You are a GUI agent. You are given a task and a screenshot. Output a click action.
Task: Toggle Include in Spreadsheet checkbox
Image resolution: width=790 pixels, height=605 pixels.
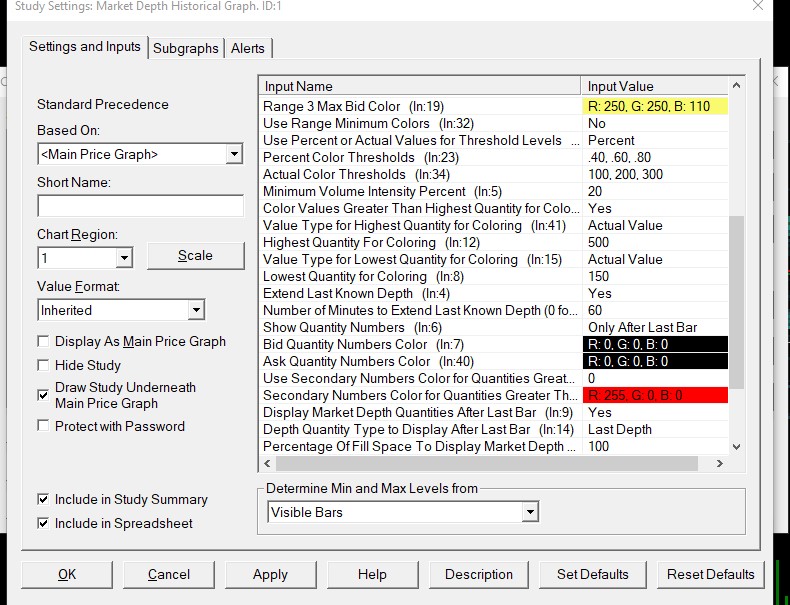(43, 523)
